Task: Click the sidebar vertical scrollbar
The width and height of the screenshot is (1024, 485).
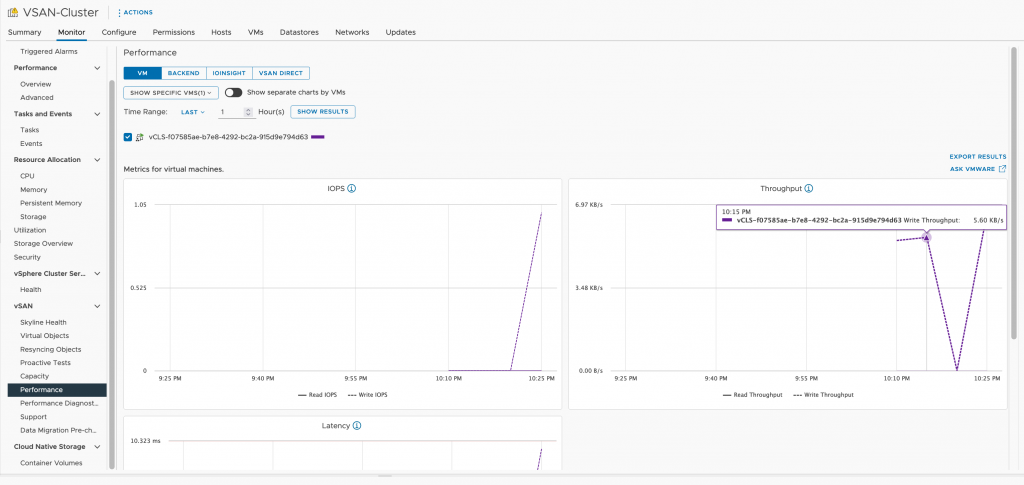Action: point(112,274)
